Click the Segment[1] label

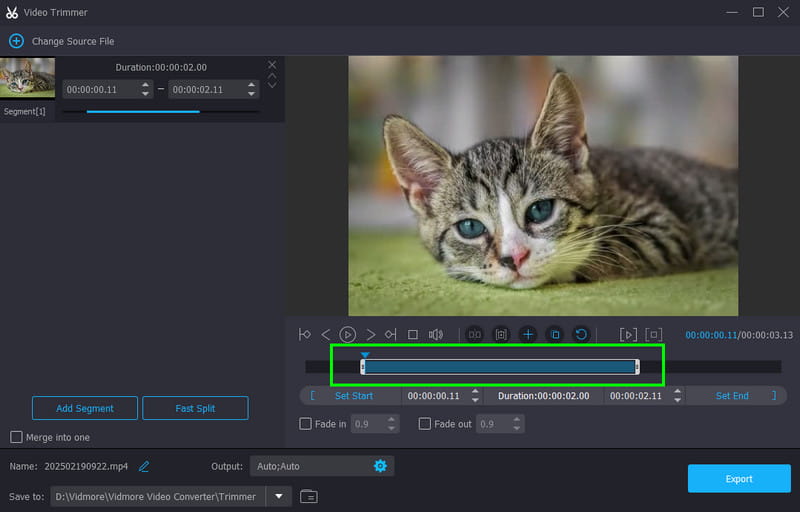pos(24,111)
